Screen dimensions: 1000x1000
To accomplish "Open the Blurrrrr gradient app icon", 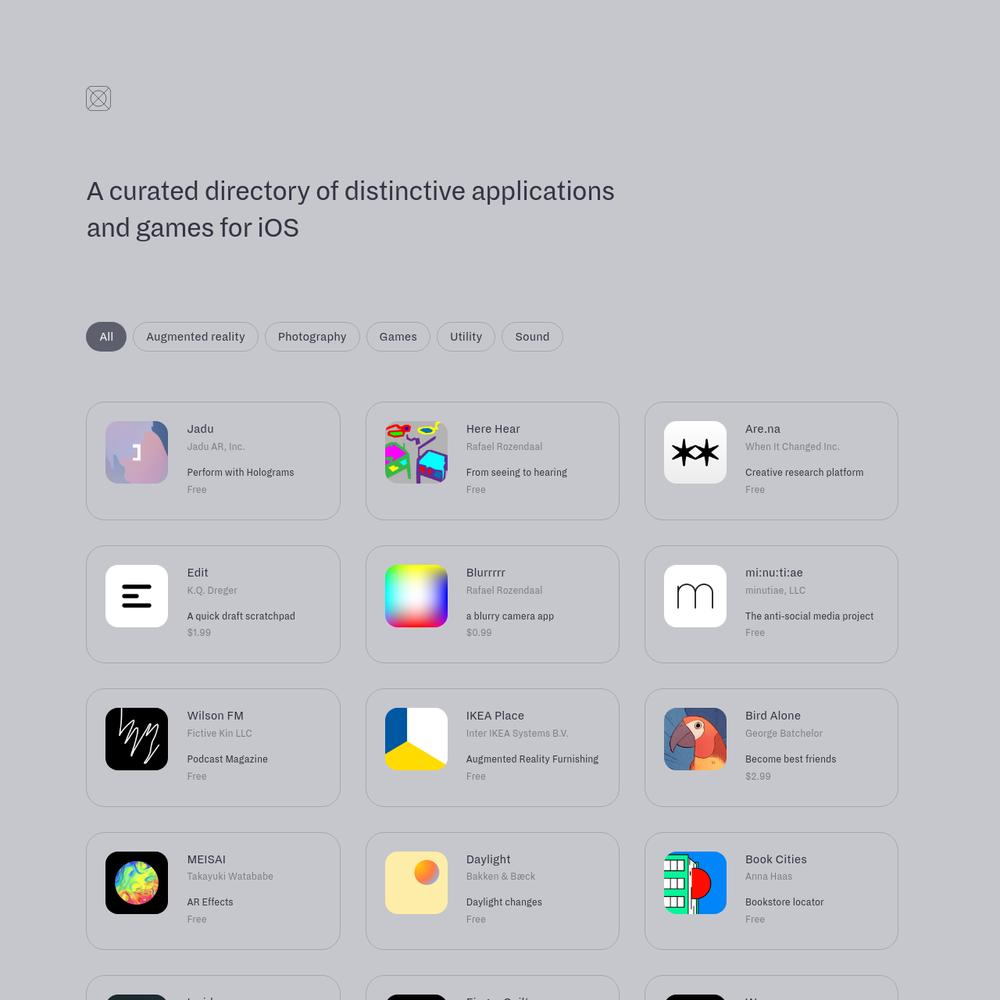I will (x=416, y=596).
